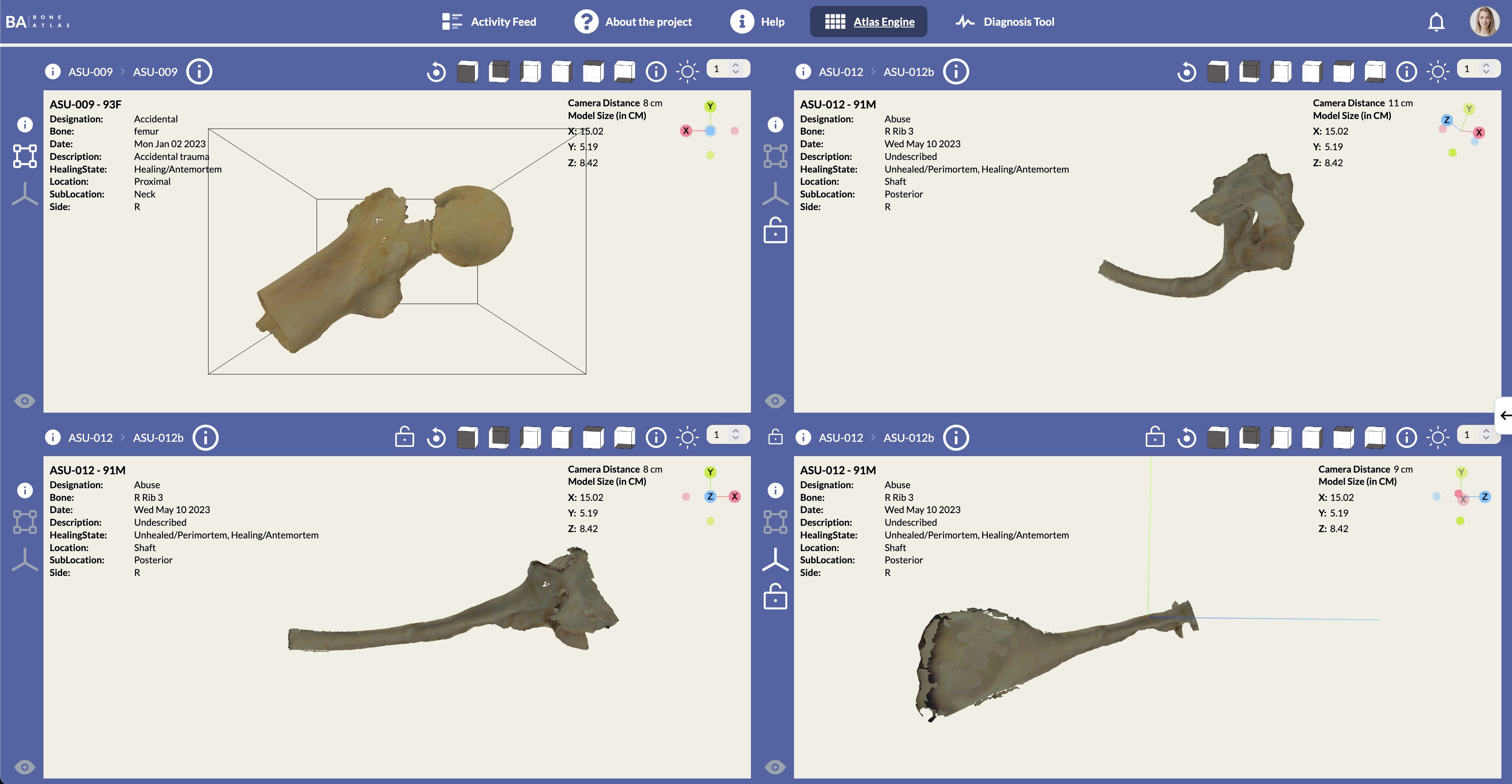Click the brightness sun icon in the top-right viewer
The height and width of the screenshot is (784, 1512).
click(x=1437, y=72)
